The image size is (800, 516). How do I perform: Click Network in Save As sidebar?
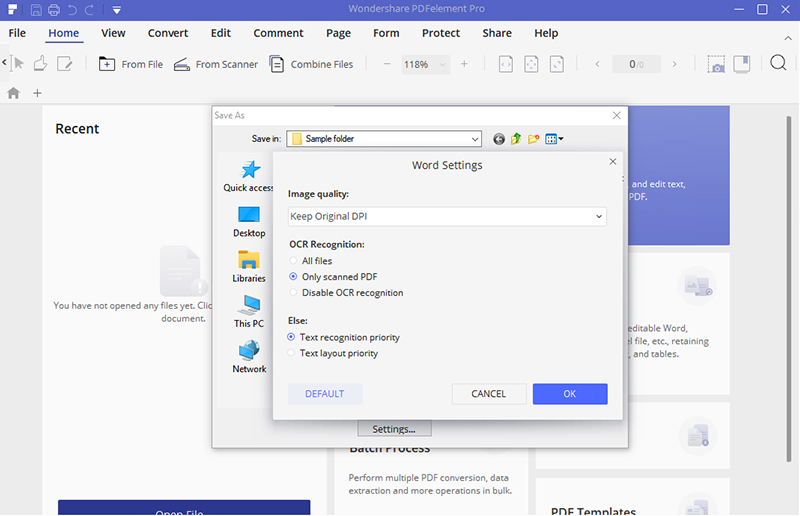249,357
